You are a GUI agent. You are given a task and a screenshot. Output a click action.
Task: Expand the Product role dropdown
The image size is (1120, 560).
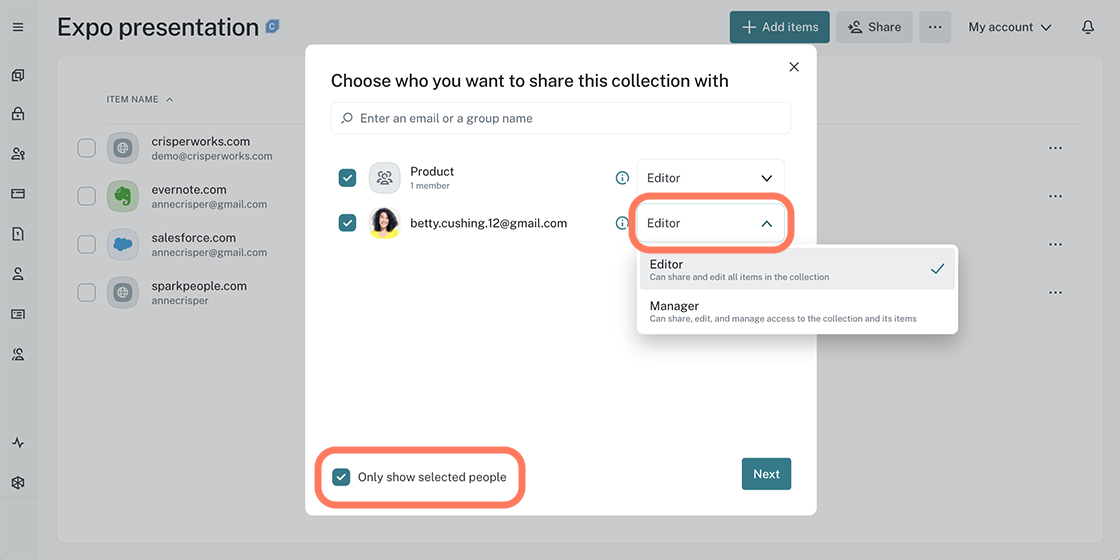pyautogui.click(x=710, y=178)
